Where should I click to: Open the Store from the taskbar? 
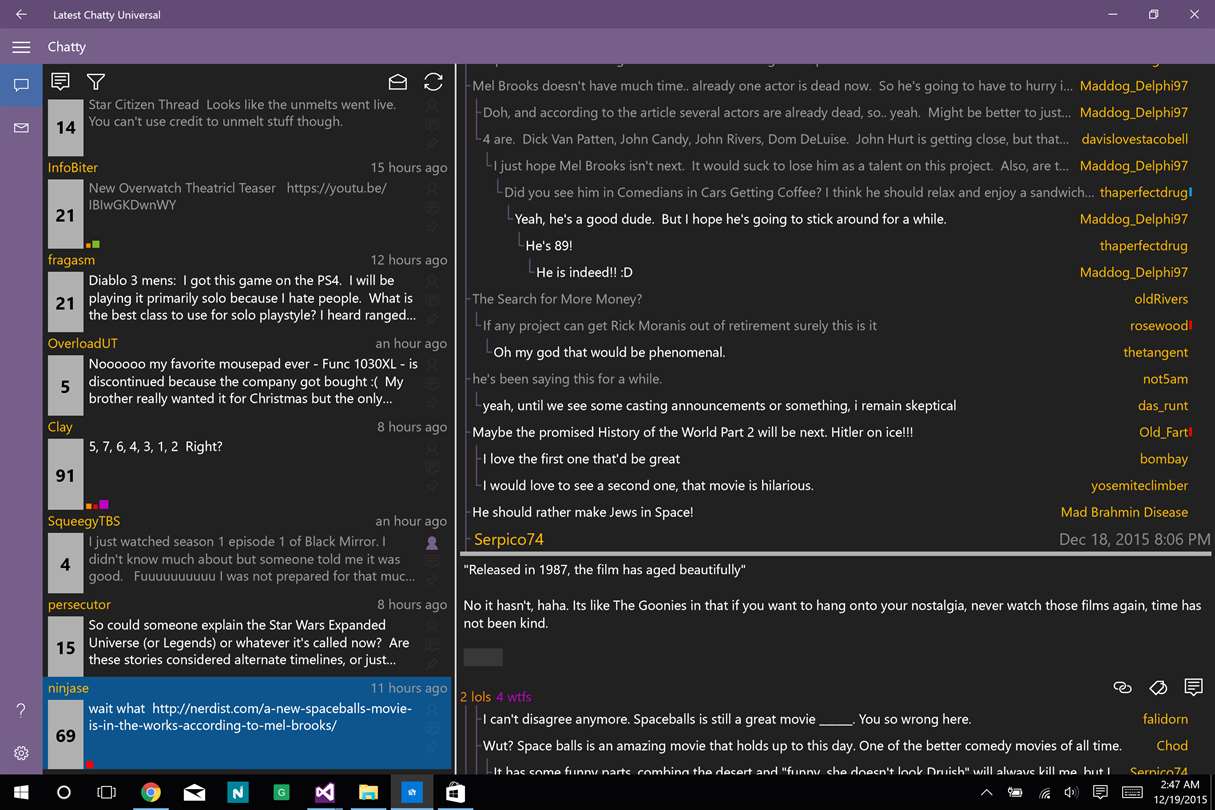click(455, 792)
